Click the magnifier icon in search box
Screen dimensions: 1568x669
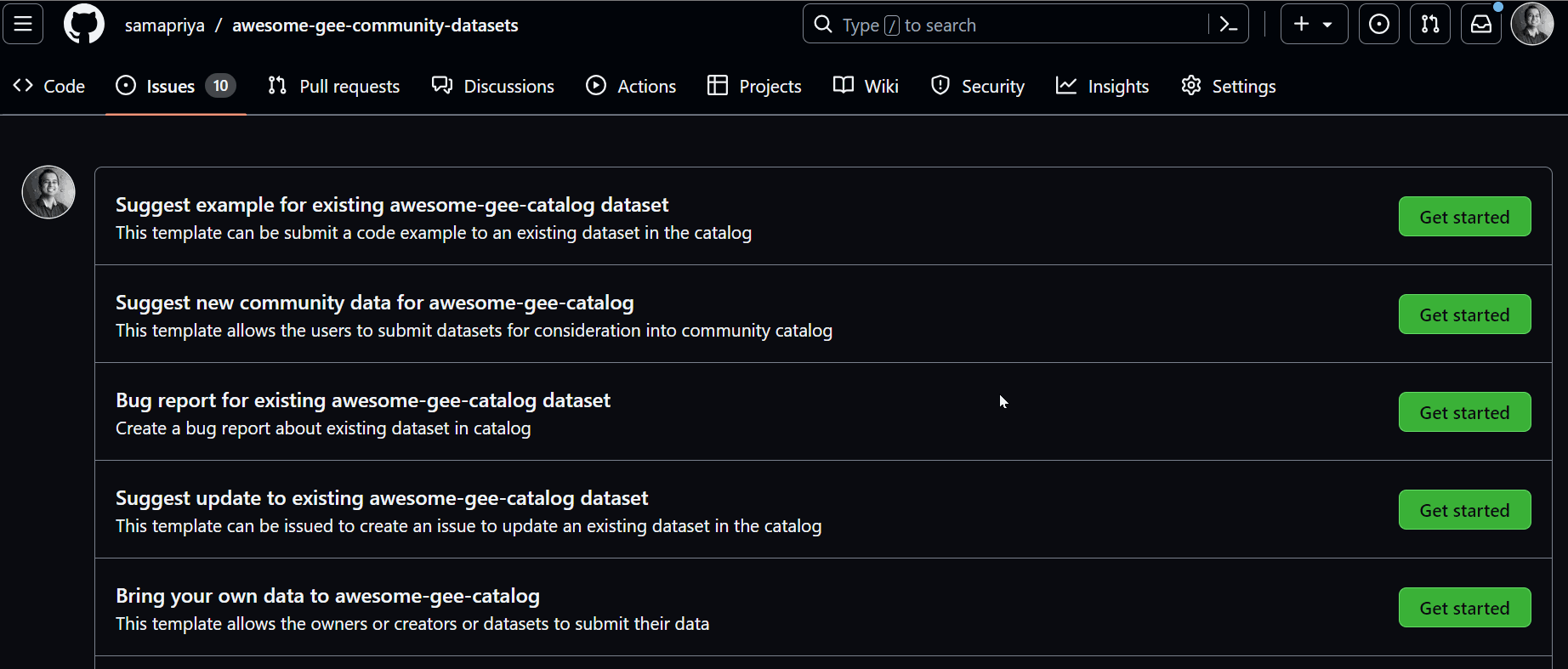click(823, 24)
